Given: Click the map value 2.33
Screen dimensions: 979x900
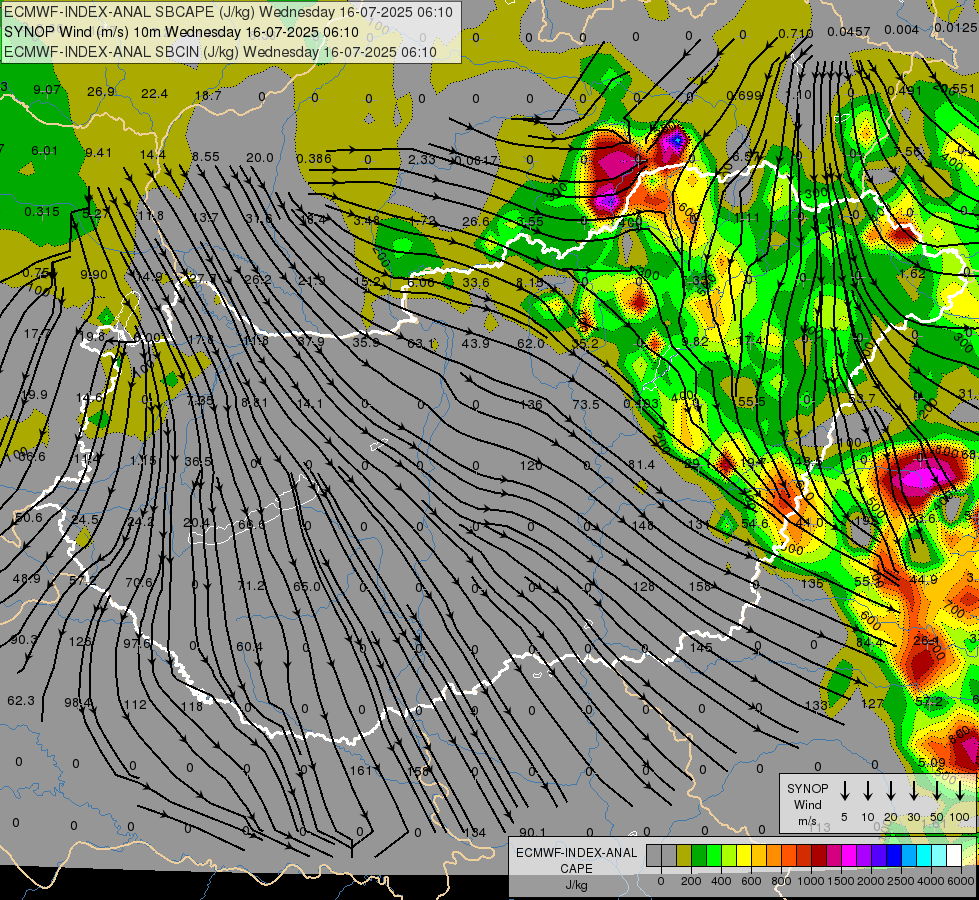Looking at the screenshot, I should click(422, 159).
